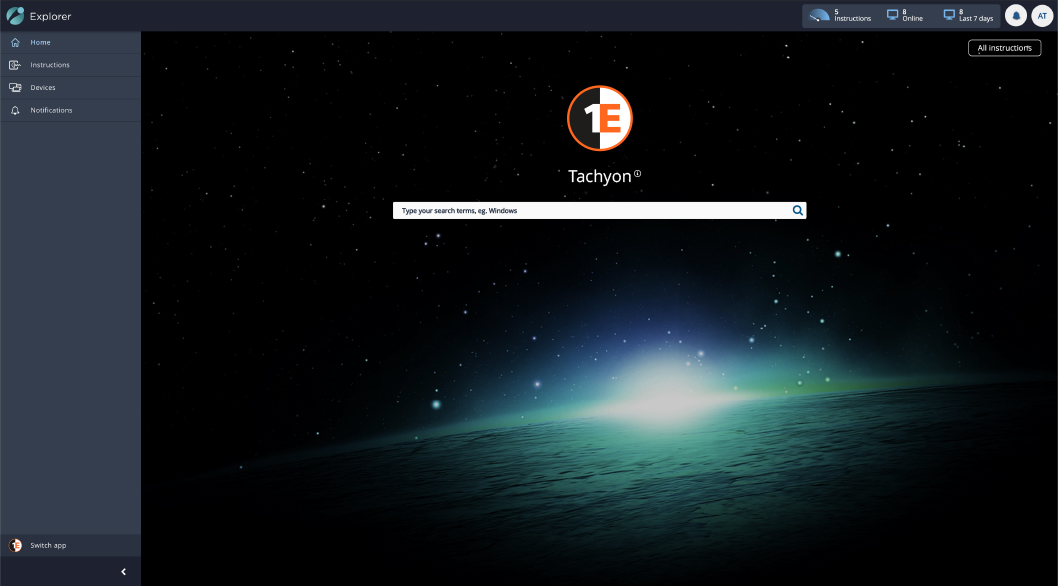This screenshot has width=1058, height=586.
Task: Open Notifications in the navigation menu
Action: click(x=70, y=110)
